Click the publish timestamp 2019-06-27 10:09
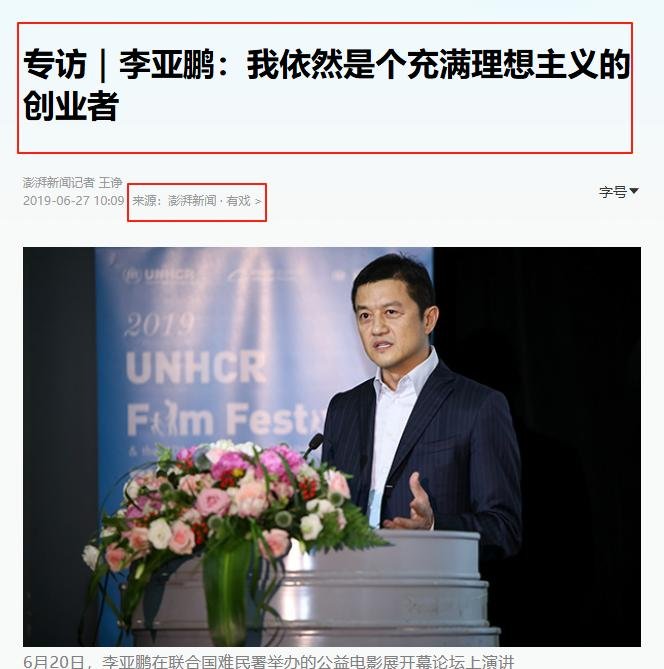Viewport: 664px width, 669px height. (73, 201)
